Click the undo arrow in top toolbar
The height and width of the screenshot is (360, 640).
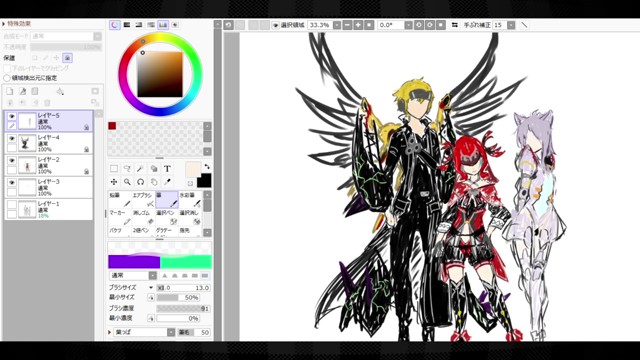coord(229,25)
